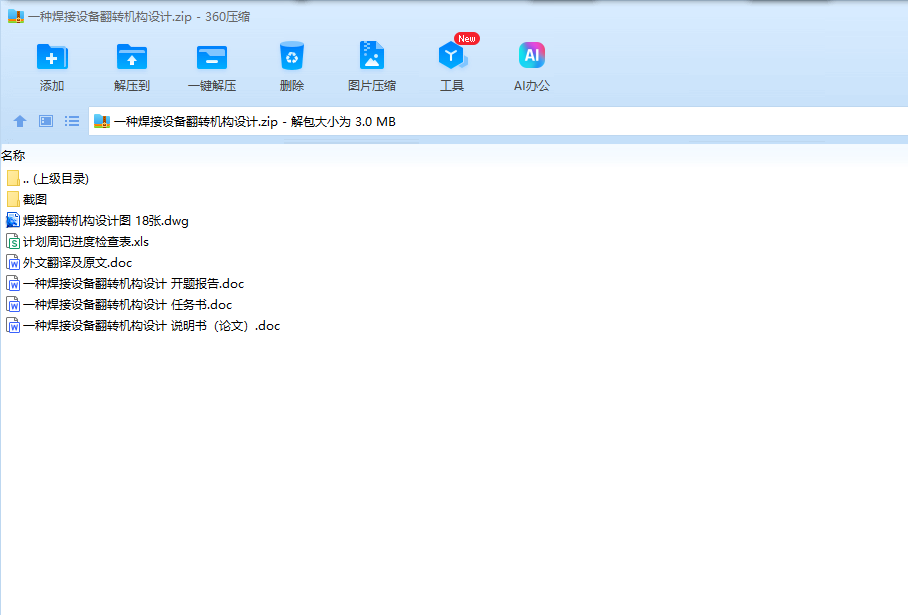Click the 添加 (Add) toolbar icon
908x615 pixels.
(x=52, y=57)
